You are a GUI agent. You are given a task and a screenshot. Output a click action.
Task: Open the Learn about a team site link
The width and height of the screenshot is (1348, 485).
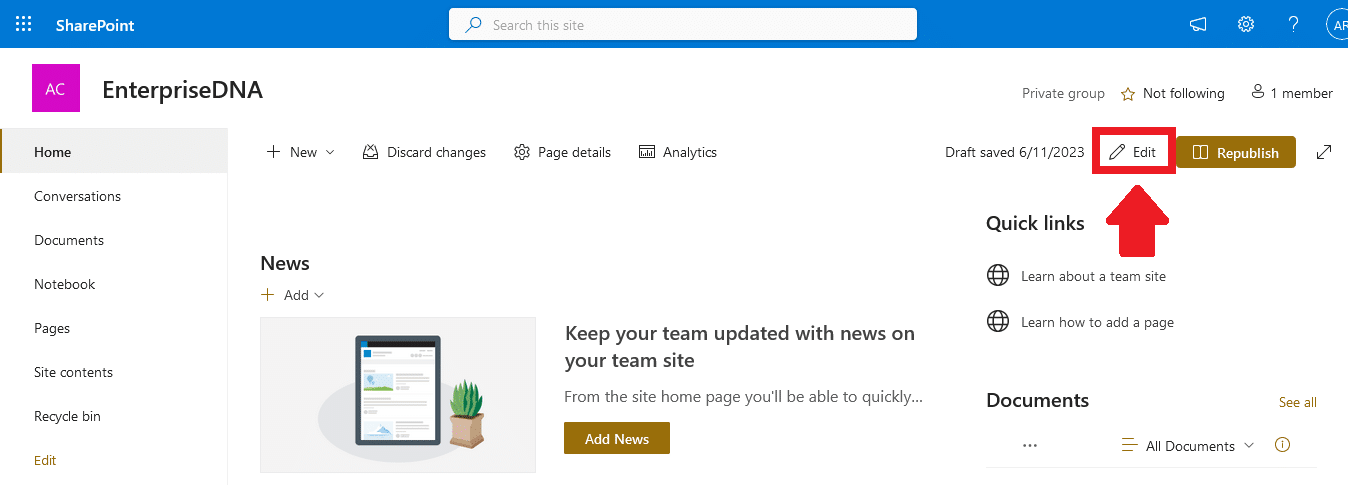tap(1093, 276)
